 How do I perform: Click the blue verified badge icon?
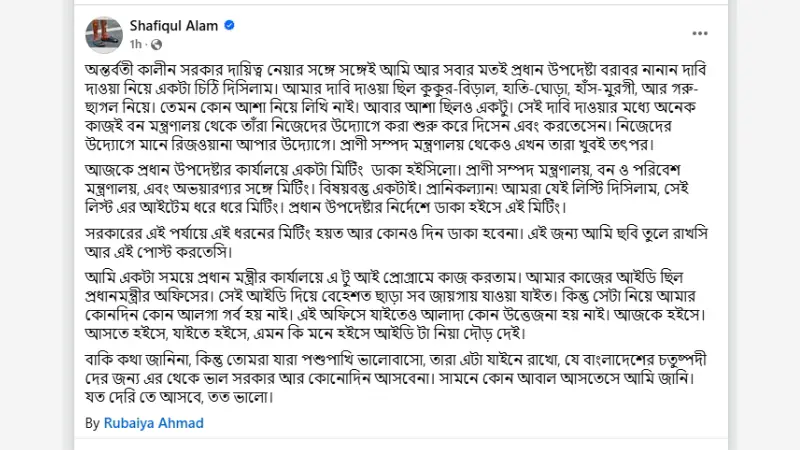click(230, 25)
